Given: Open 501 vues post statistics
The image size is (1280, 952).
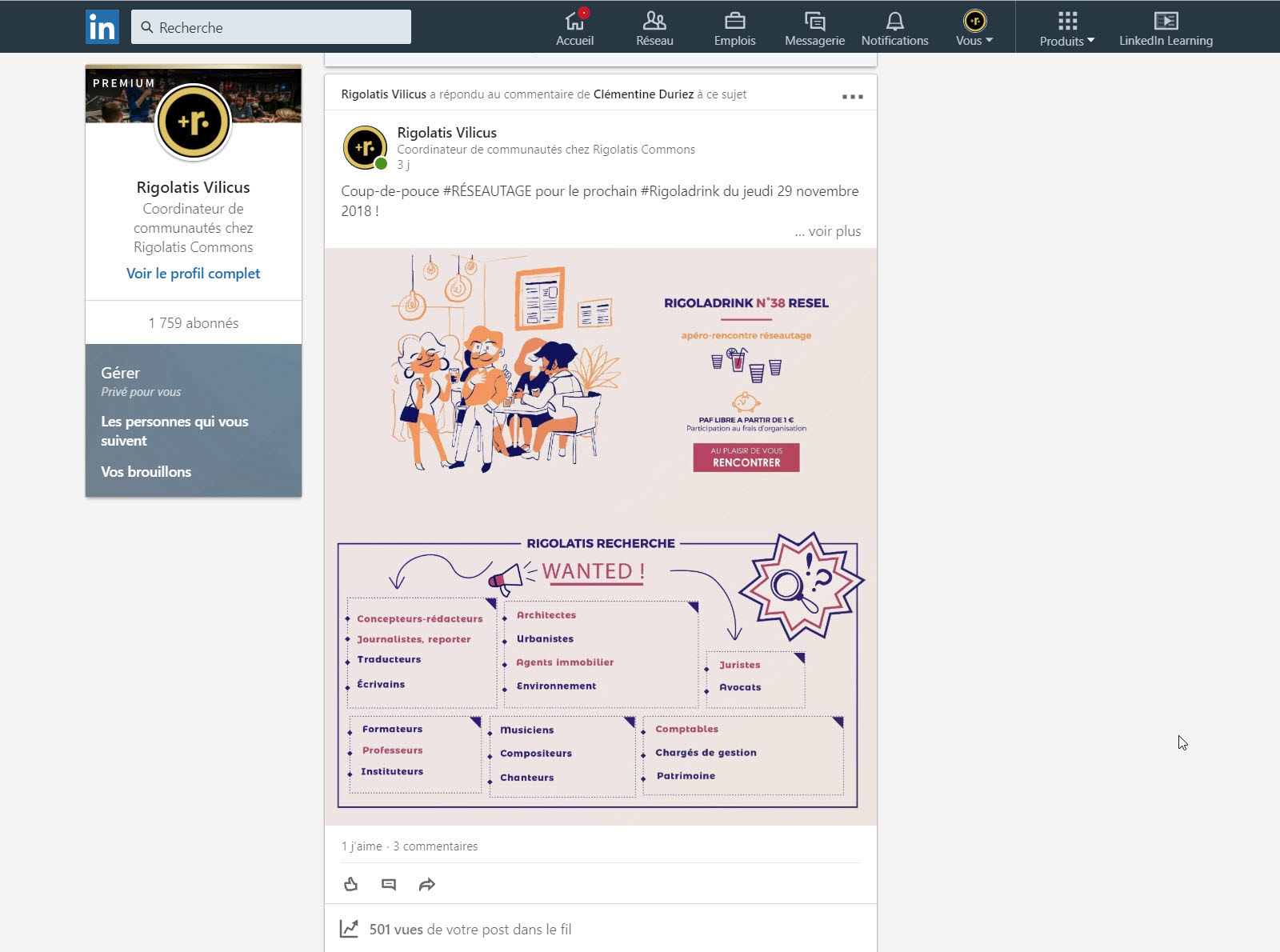Looking at the screenshot, I should point(470,930).
